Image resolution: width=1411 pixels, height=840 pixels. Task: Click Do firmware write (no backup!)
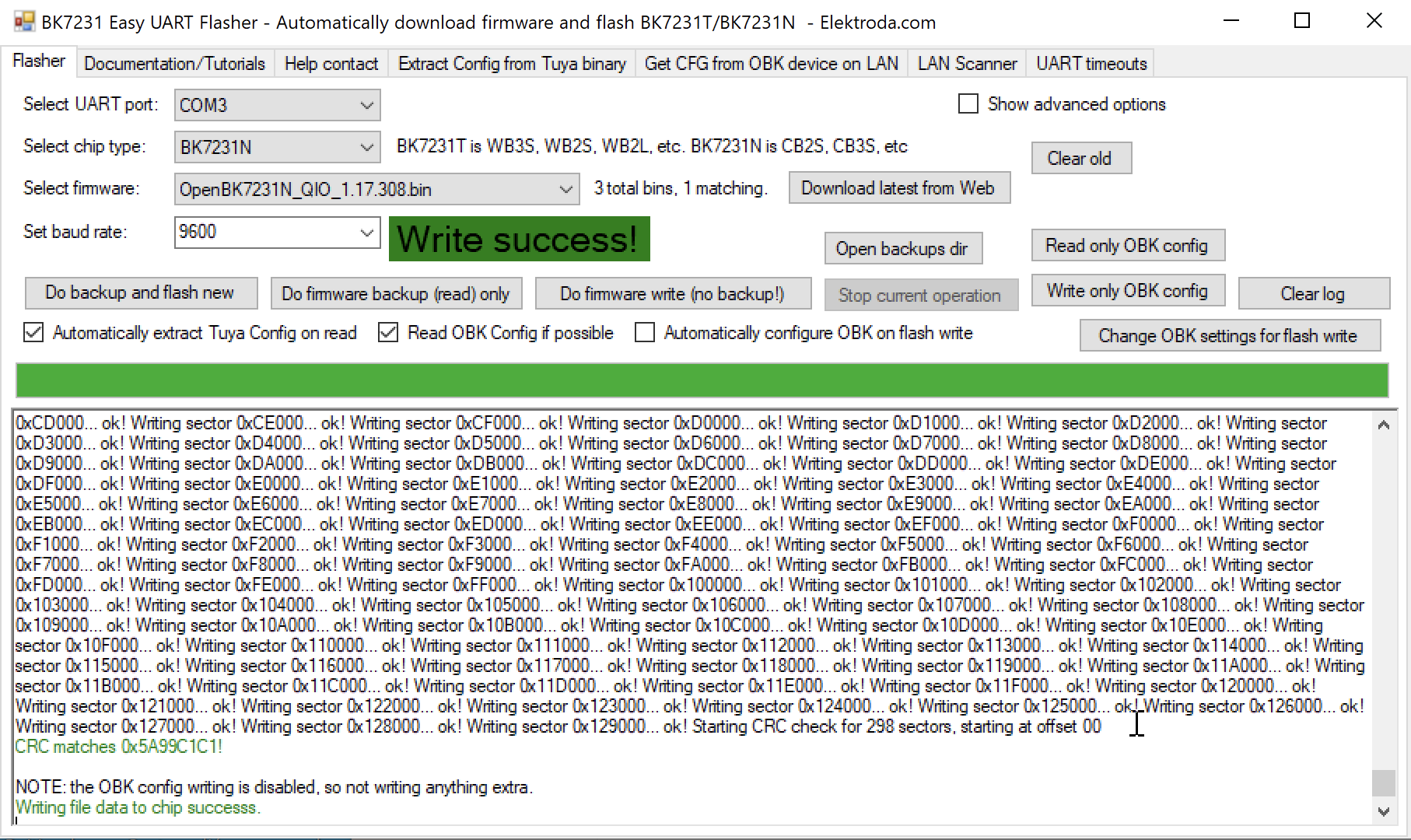click(x=673, y=293)
